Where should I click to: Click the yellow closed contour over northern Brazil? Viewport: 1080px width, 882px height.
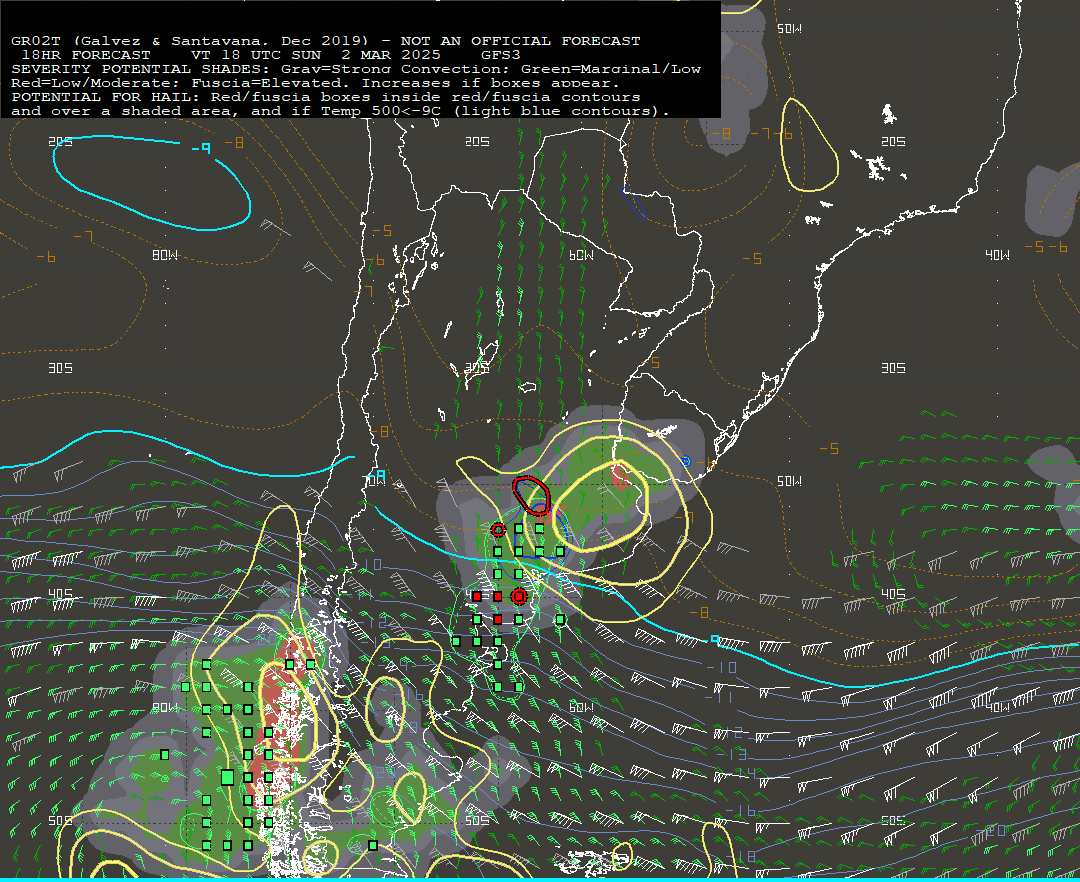(809, 145)
